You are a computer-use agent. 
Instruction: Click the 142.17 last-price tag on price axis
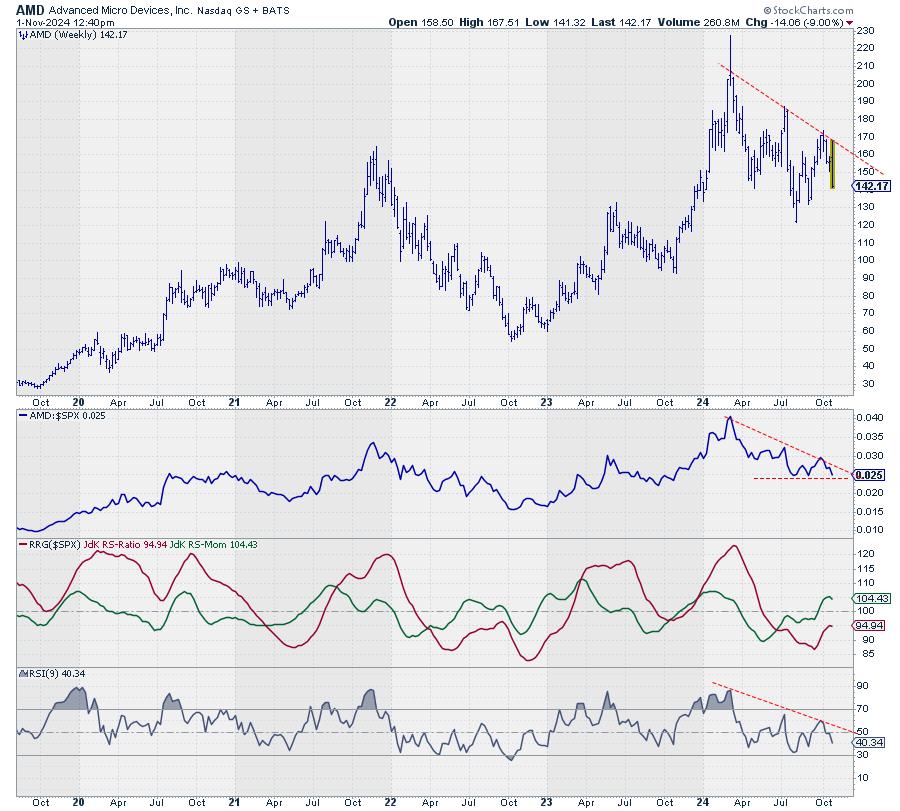point(872,186)
